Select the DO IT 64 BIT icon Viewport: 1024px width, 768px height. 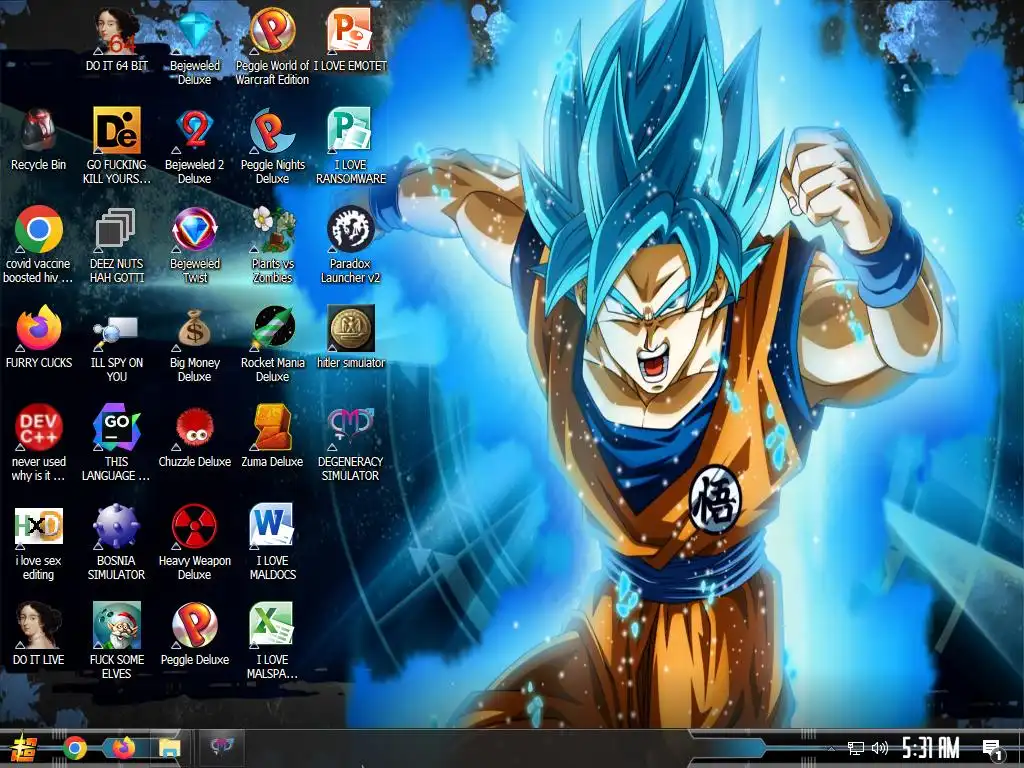(x=116, y=40)
